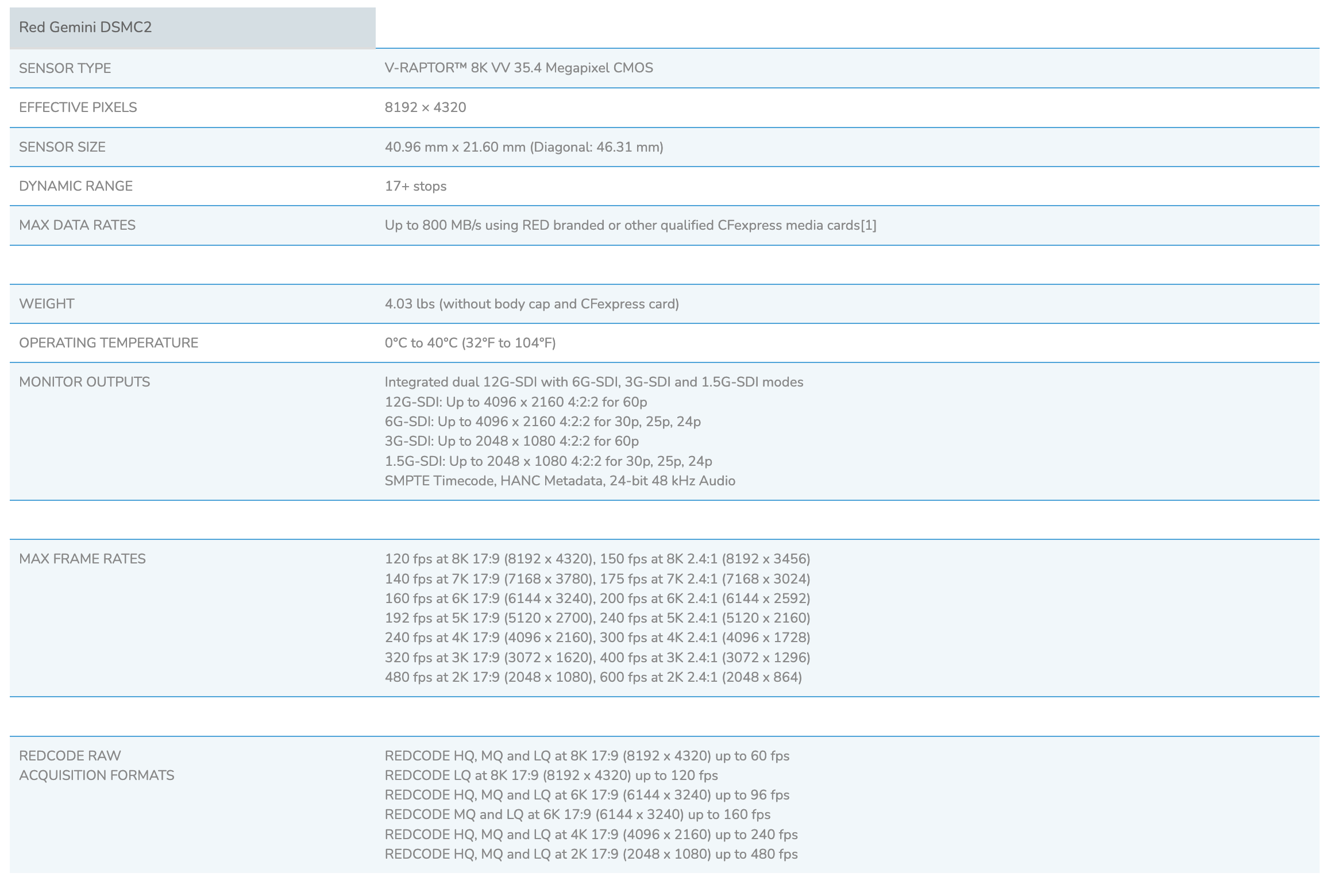Click the REDCODE 6K up to 96 fps line

(587, 795)
